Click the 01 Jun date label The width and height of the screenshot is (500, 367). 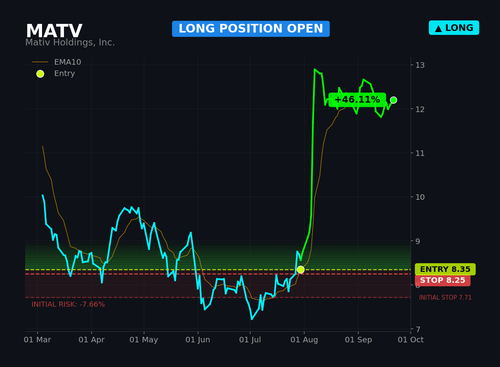pos(198,340)
